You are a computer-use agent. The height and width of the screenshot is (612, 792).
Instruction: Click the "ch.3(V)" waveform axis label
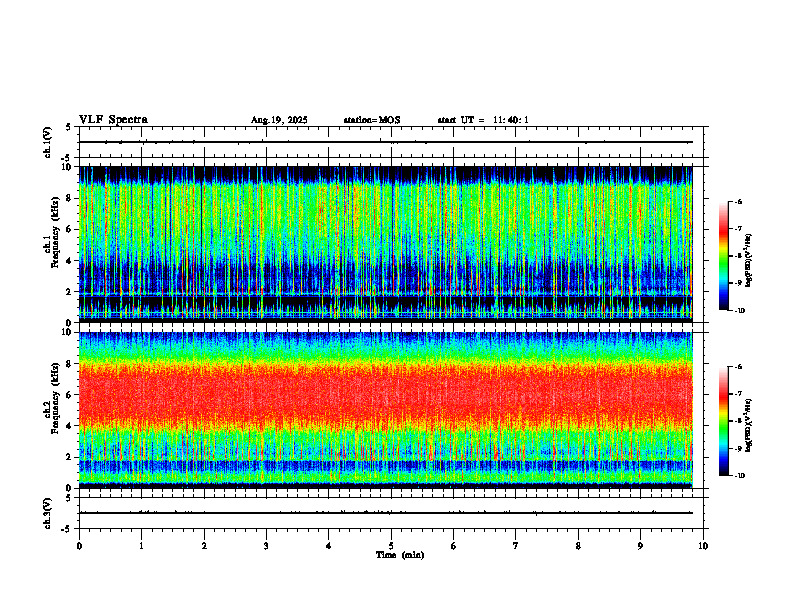48,513
